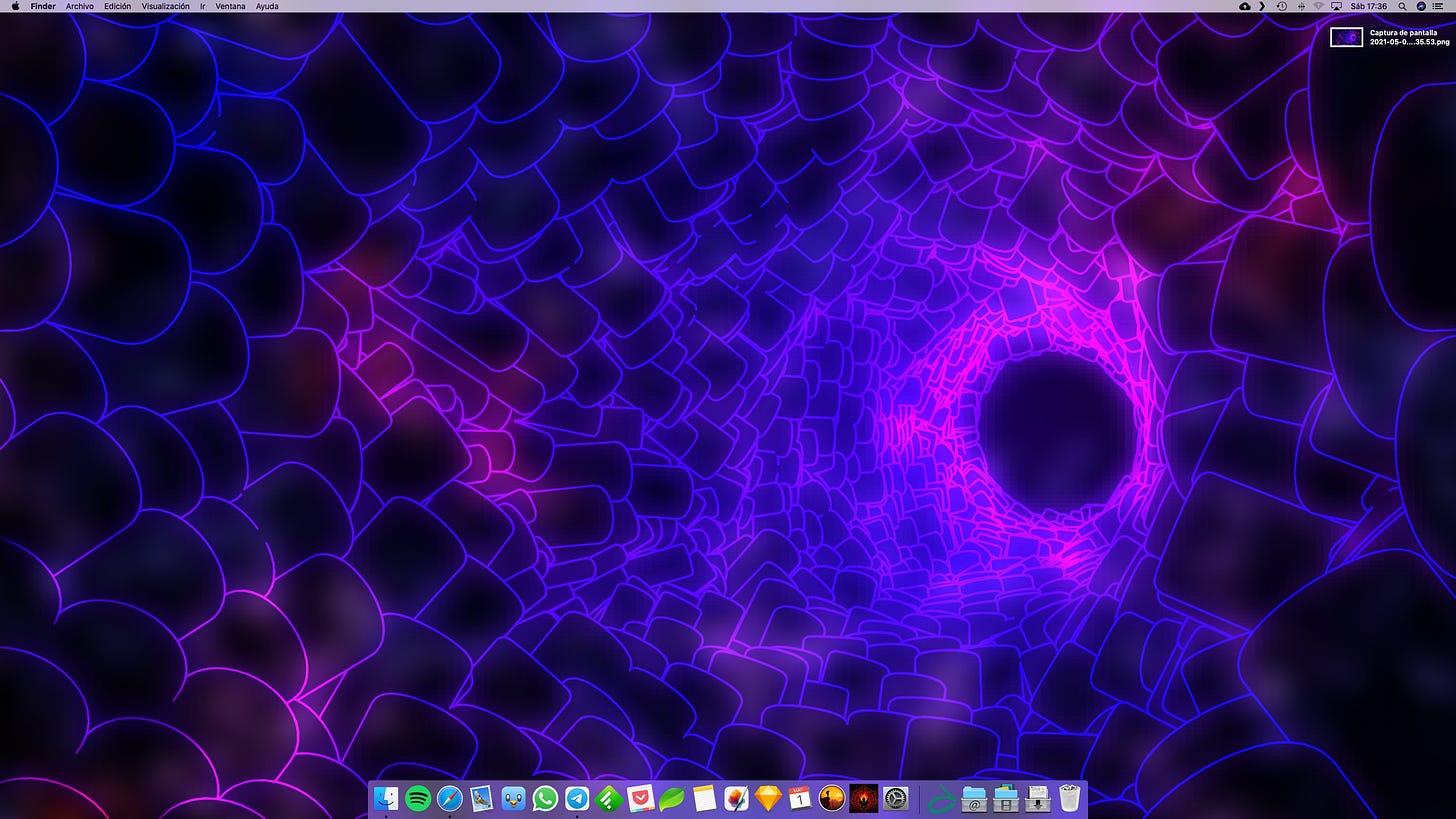Screen dimensions: 1456x819
Task: Open the Notes app in the Dock
Action: (704, 798)
